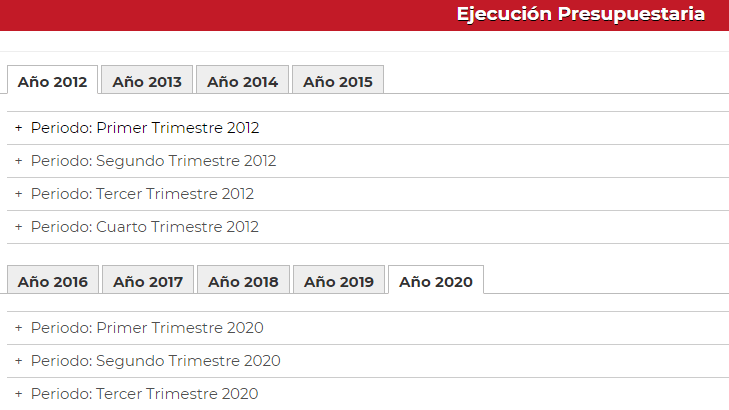
Task: Click the Año 2020 tab
Action: click(x=436, y=280)
